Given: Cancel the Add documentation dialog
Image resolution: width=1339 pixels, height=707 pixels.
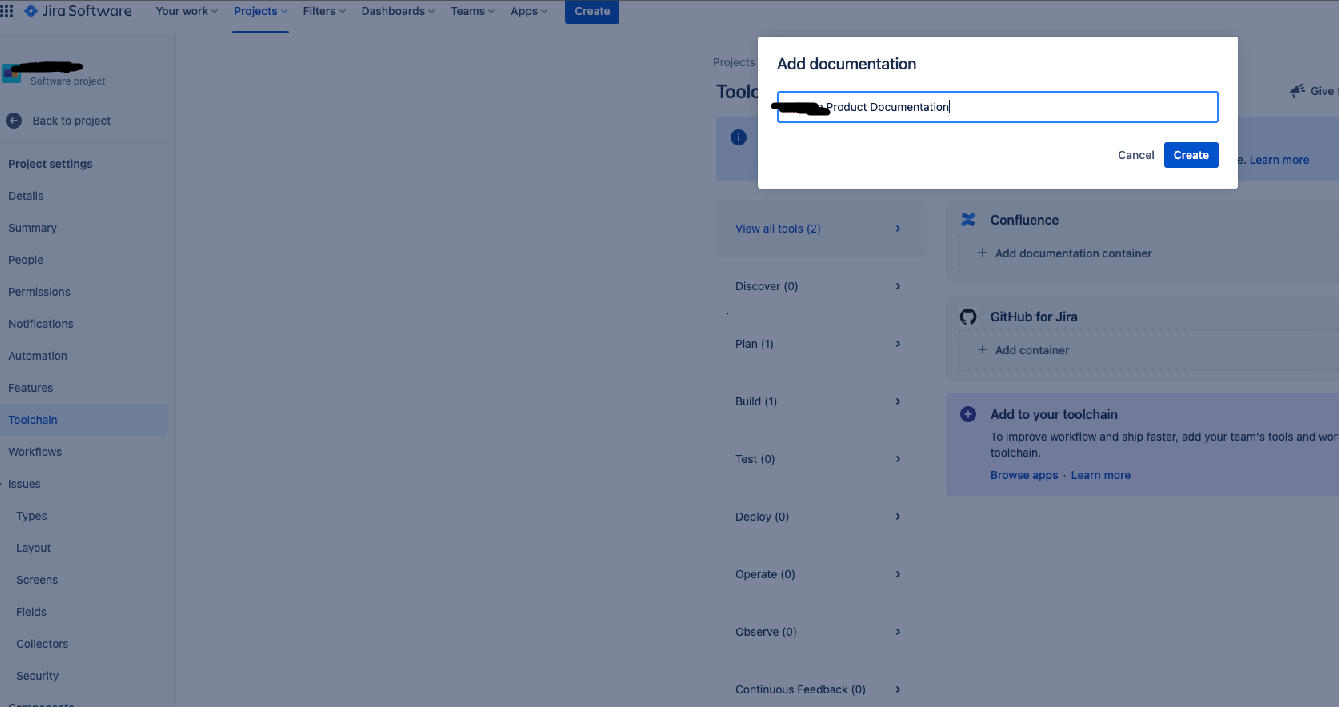Looking at the screenshot, I should click(1135, 155).
